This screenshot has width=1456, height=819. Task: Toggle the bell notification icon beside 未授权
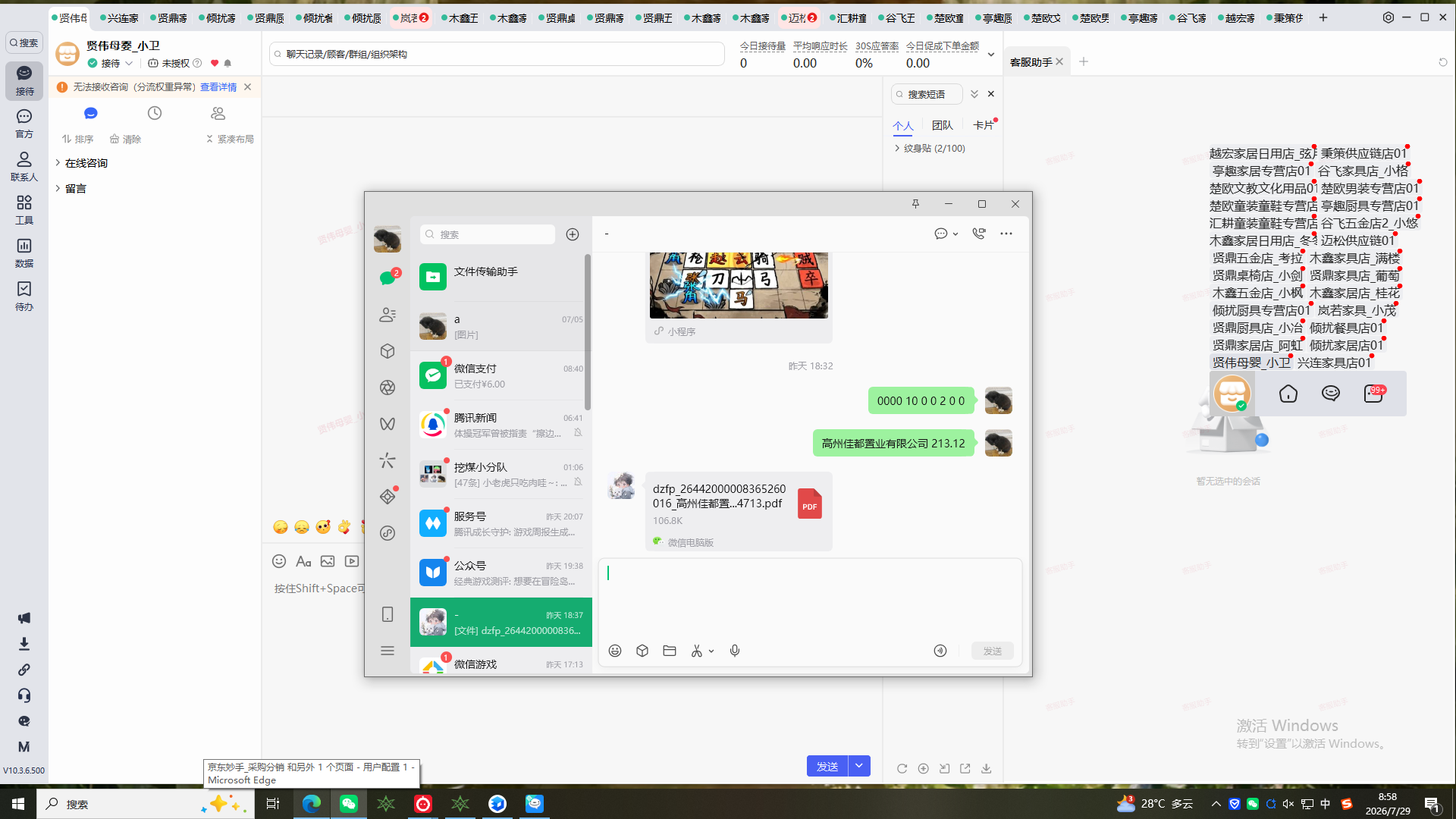point(227,63)
